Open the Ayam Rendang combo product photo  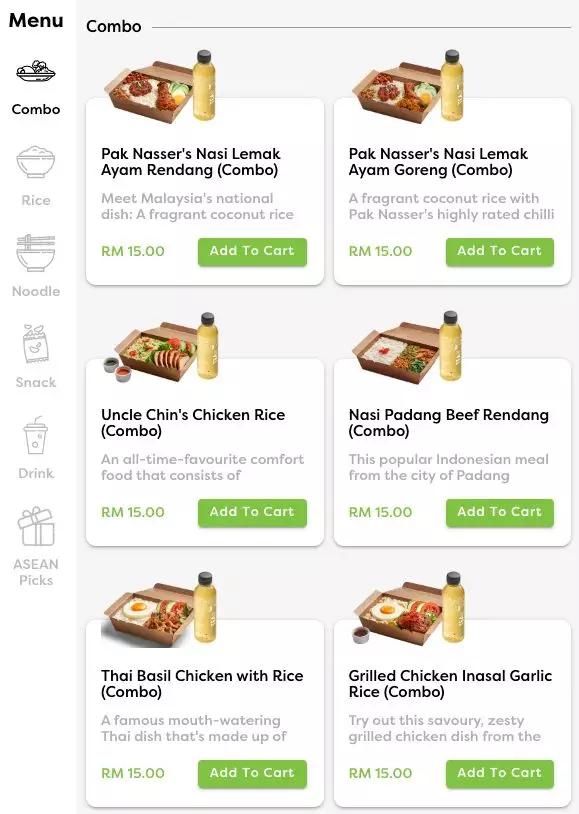(160, 87)
